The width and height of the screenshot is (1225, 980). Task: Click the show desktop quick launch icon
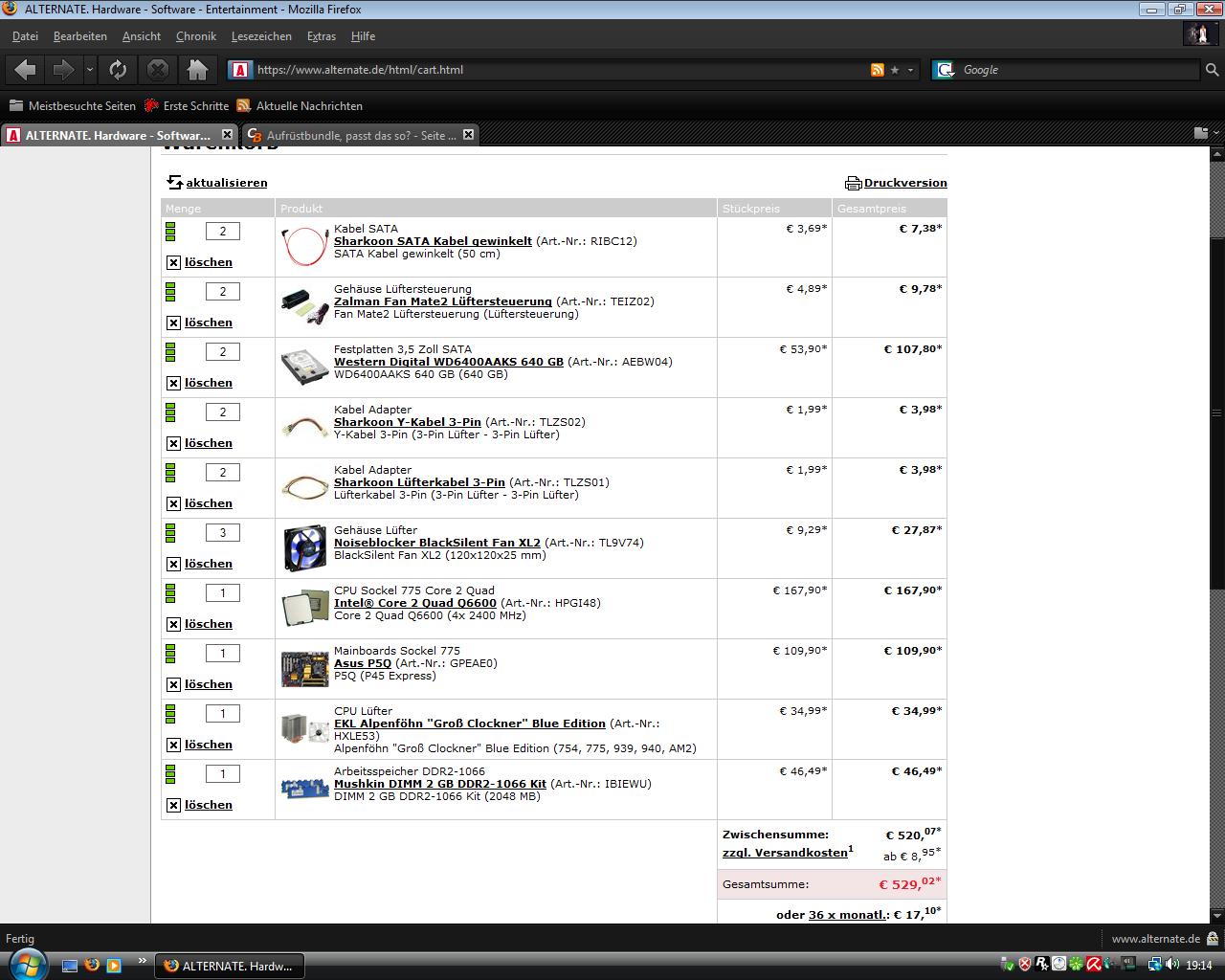tap(69, 966)
